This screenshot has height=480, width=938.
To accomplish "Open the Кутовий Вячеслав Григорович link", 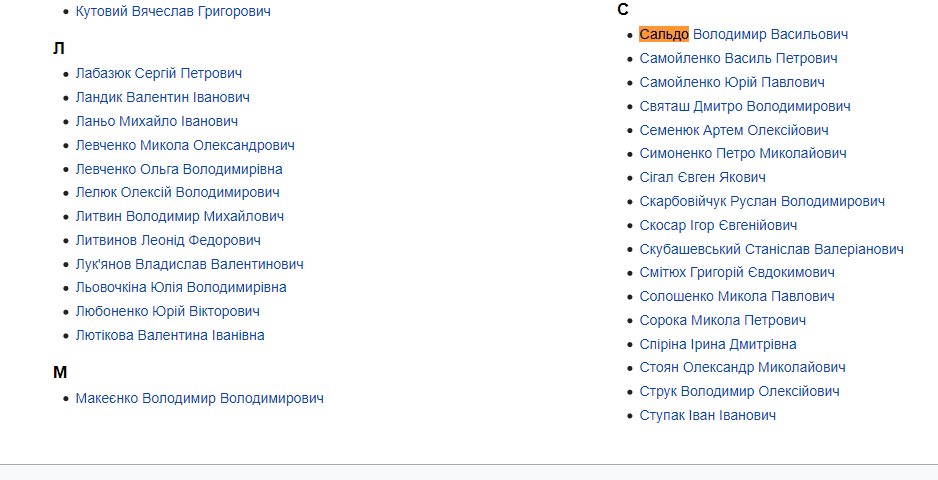I will click(172, 12).
